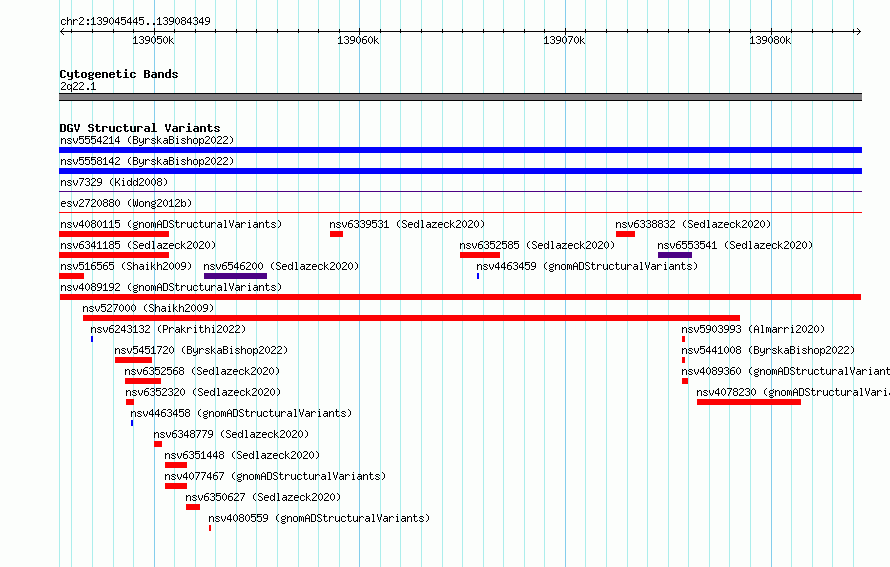890x567 pixels.
Task: Click the red bar under nsv6350627
Action: pyautogui.click(x=193, y=507)
